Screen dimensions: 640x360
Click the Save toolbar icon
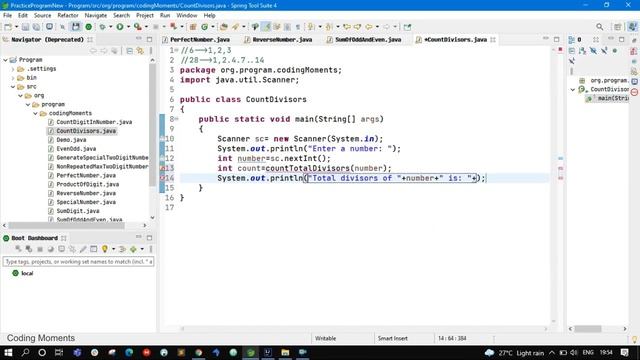click(25, 27)
